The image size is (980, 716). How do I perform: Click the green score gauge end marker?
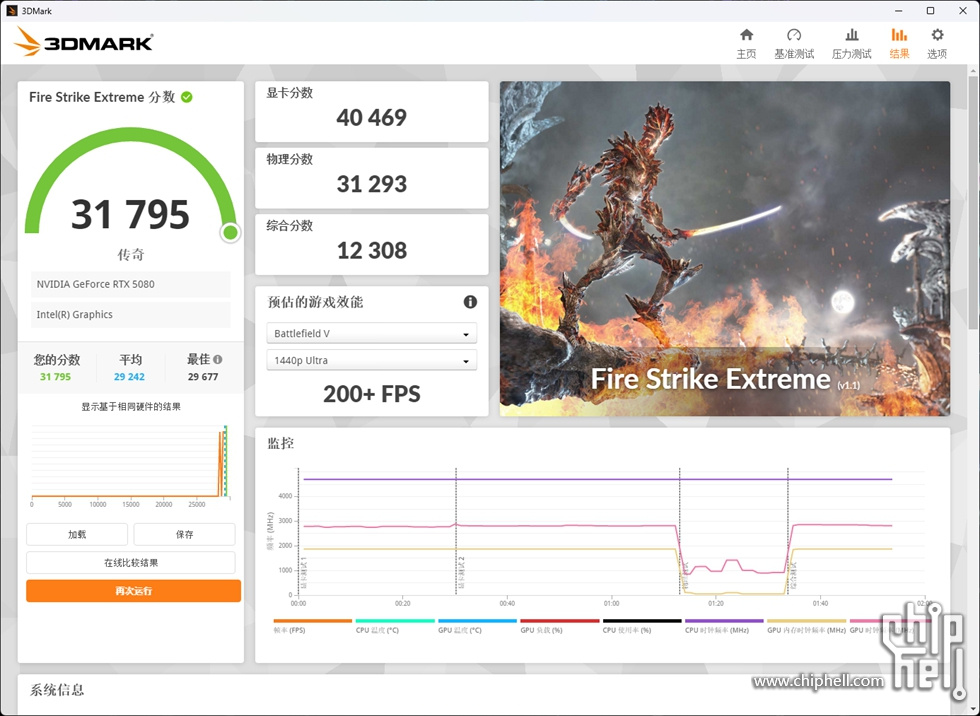(230, 233)
